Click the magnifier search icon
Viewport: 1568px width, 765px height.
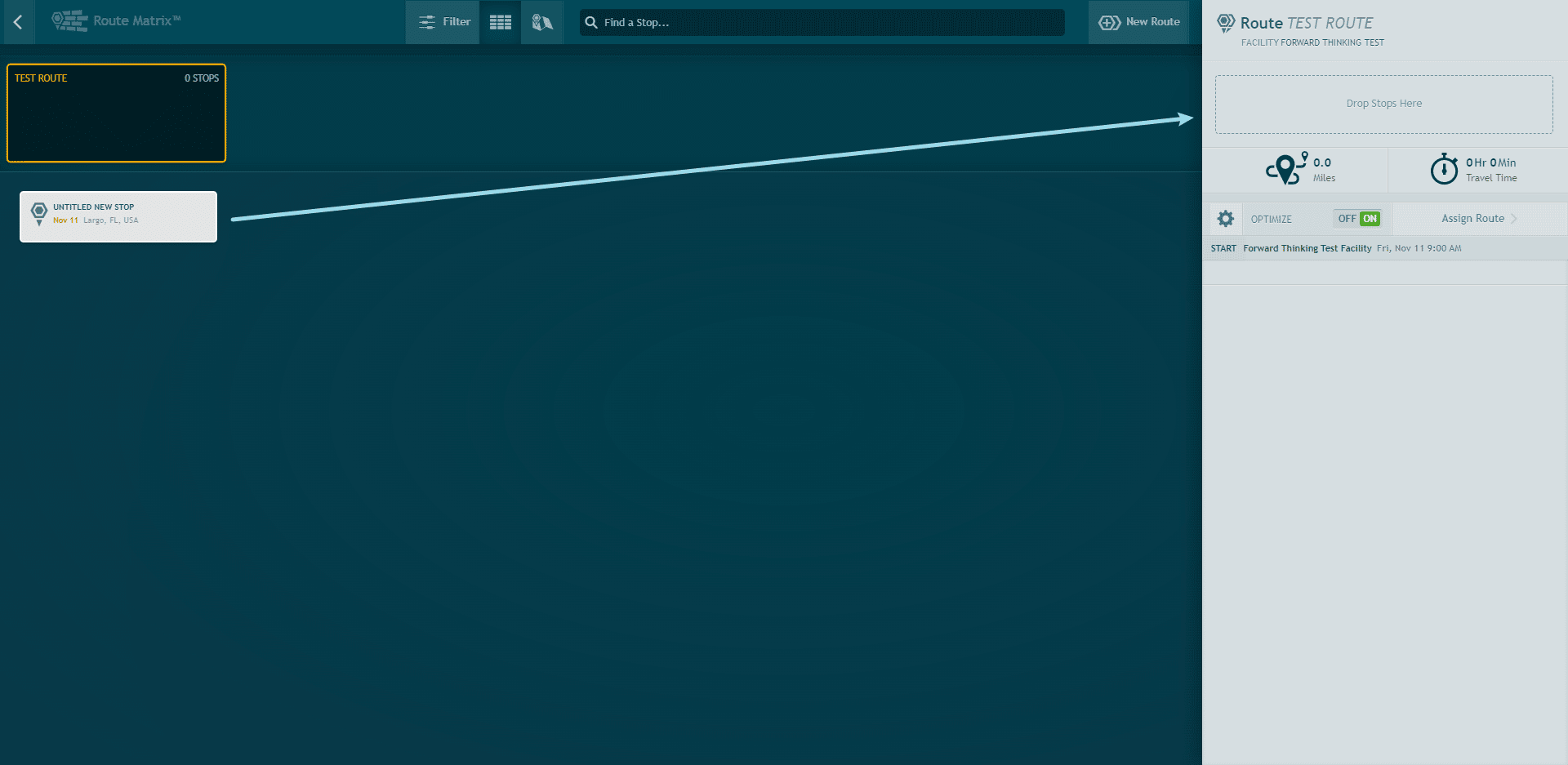coord(591,23)
